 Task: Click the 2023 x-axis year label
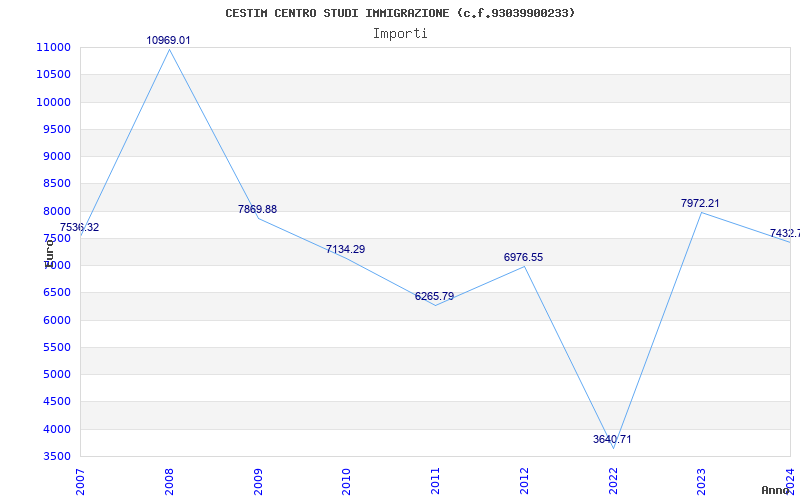(x=702, y=481)
